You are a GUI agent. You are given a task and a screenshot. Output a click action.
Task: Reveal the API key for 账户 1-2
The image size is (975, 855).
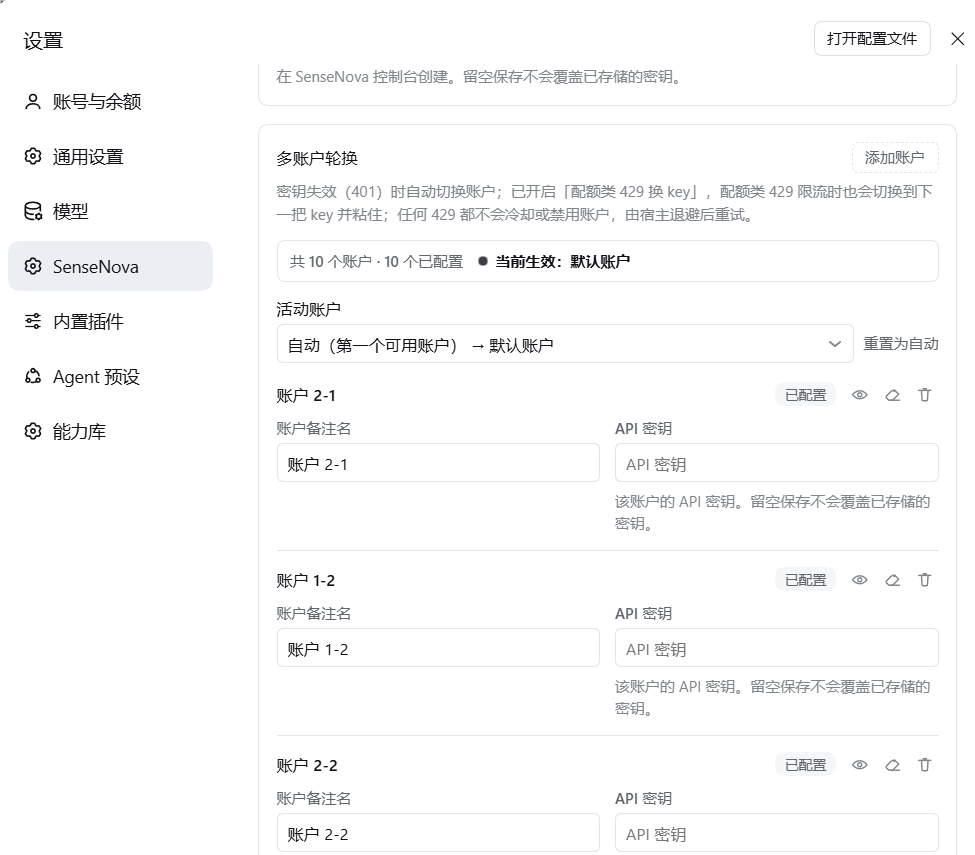859,580
